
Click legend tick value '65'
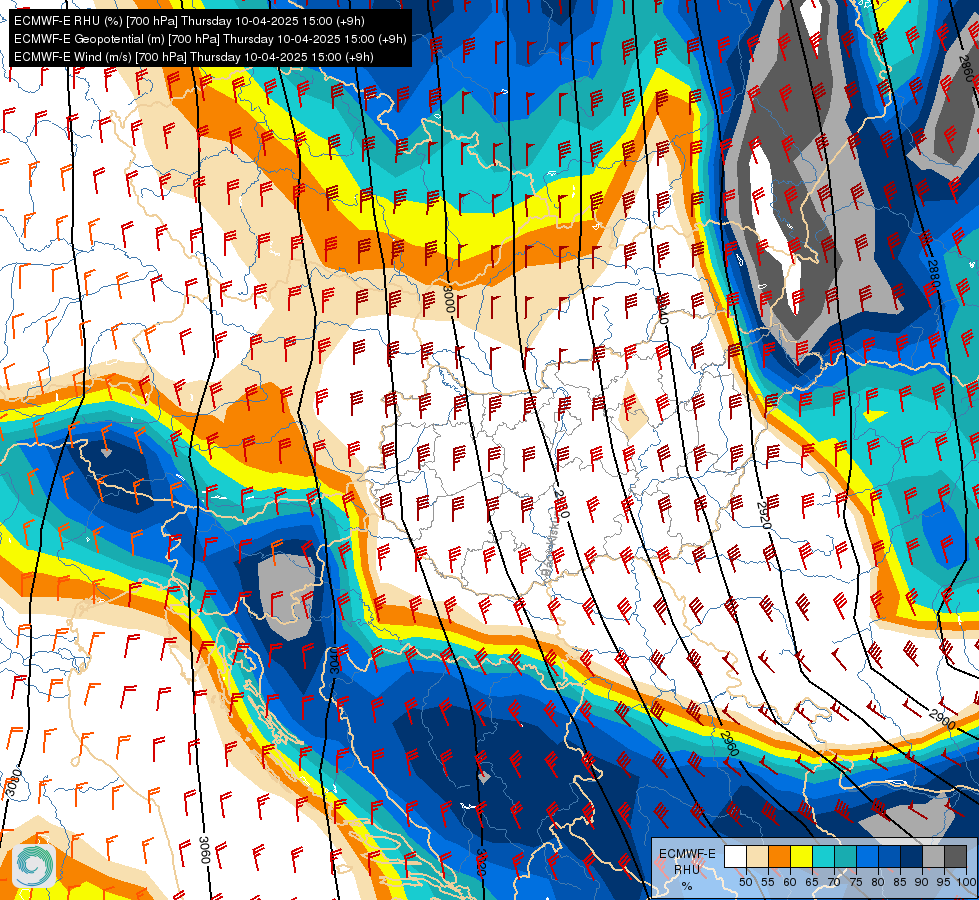point(812,882)
